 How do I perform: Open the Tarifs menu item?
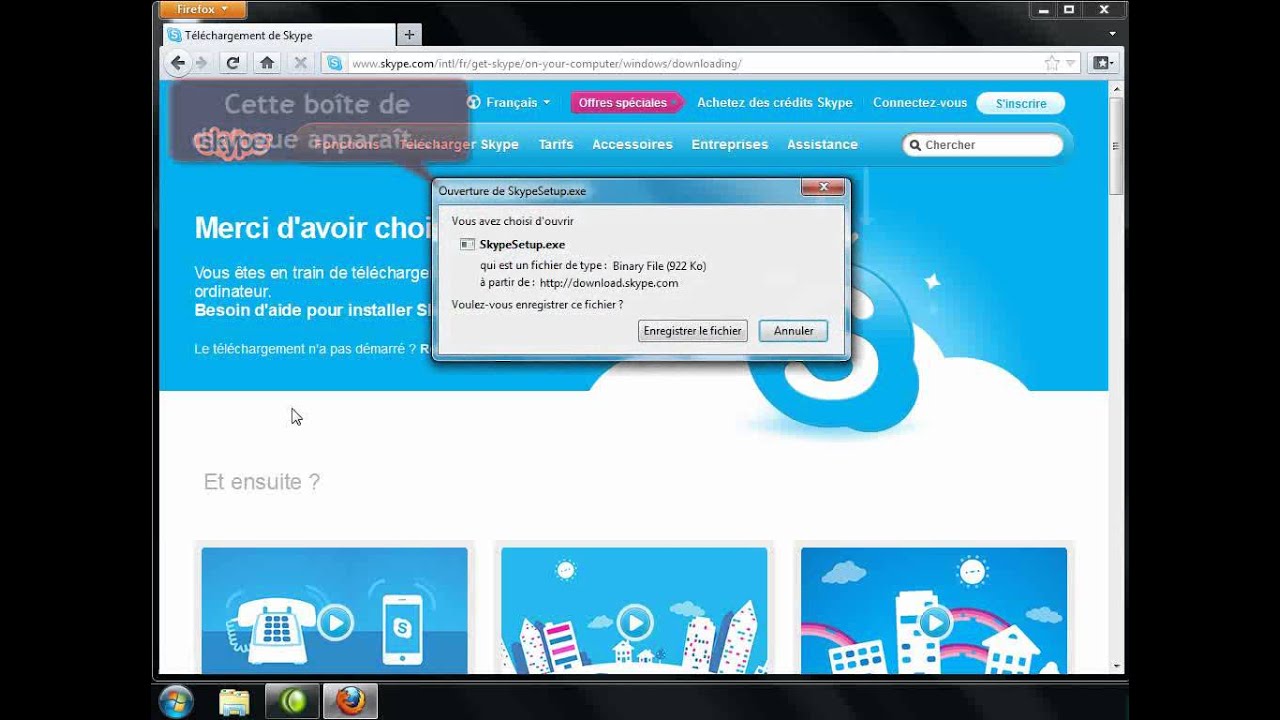(556, 144)
